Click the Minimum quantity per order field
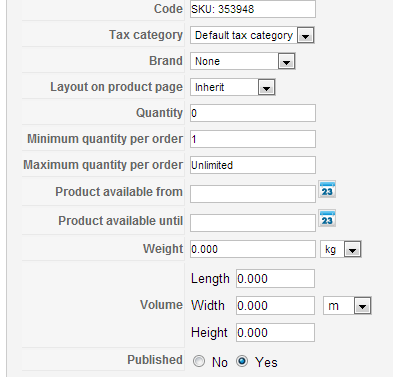The height and width of the screenshot is (377, 393). (253, 139)
